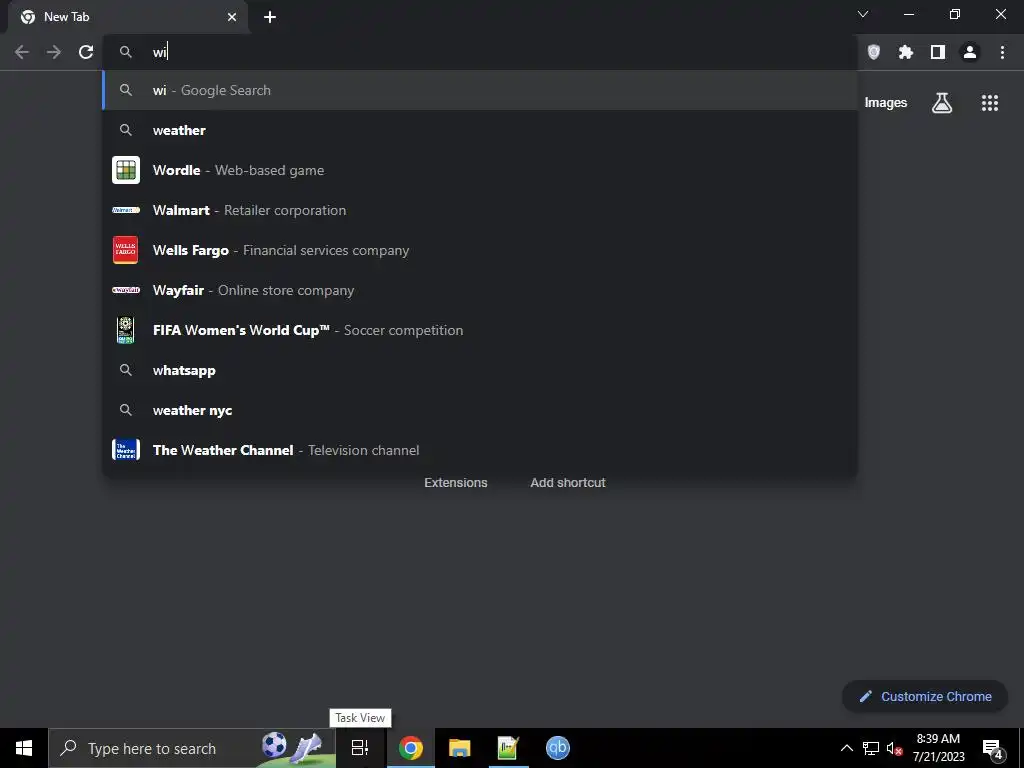
Task: Open the shield extension icon in toolbar
Action: coord(874,52)
